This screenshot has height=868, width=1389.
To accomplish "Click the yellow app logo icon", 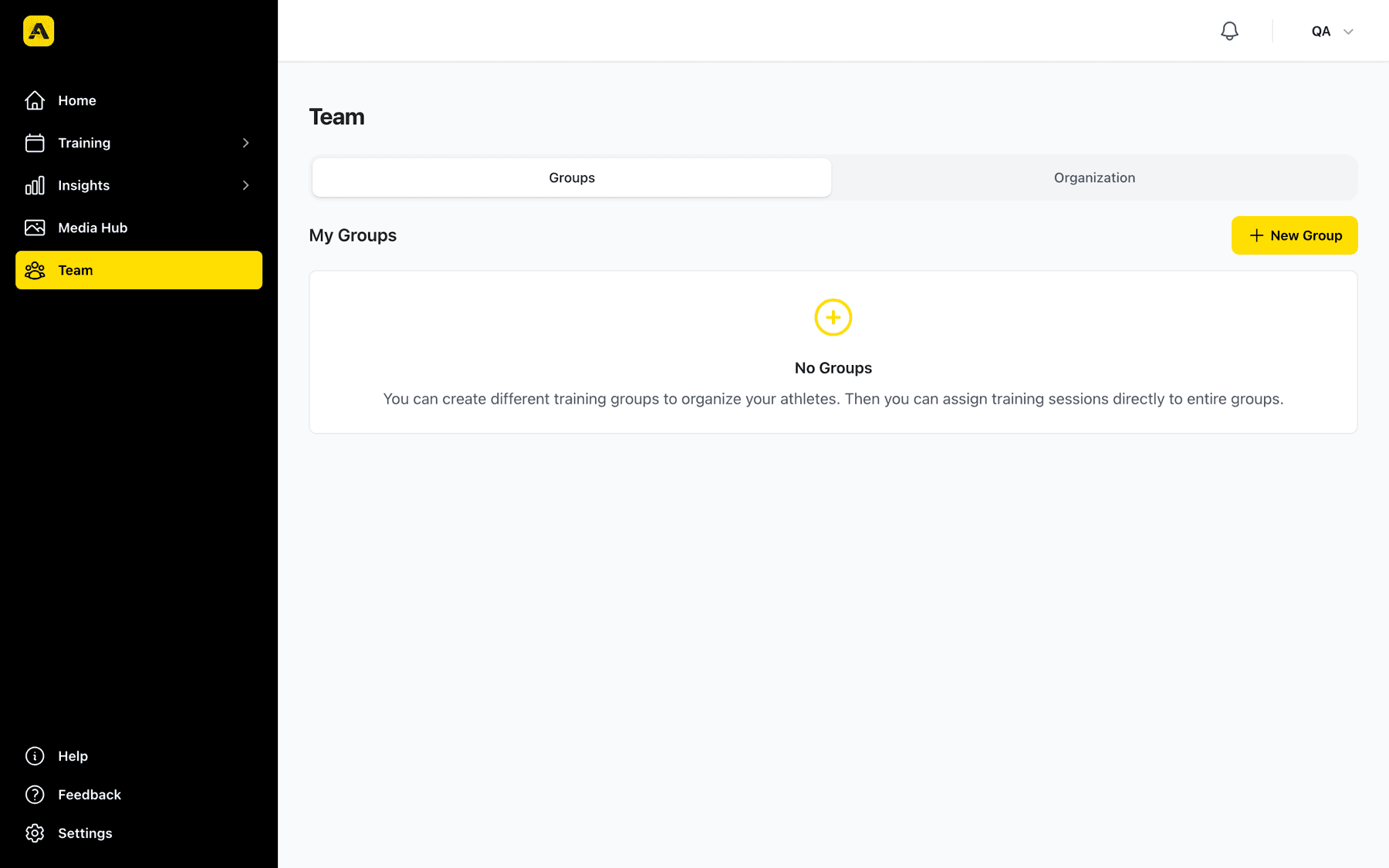I will (x=39, y=31).
